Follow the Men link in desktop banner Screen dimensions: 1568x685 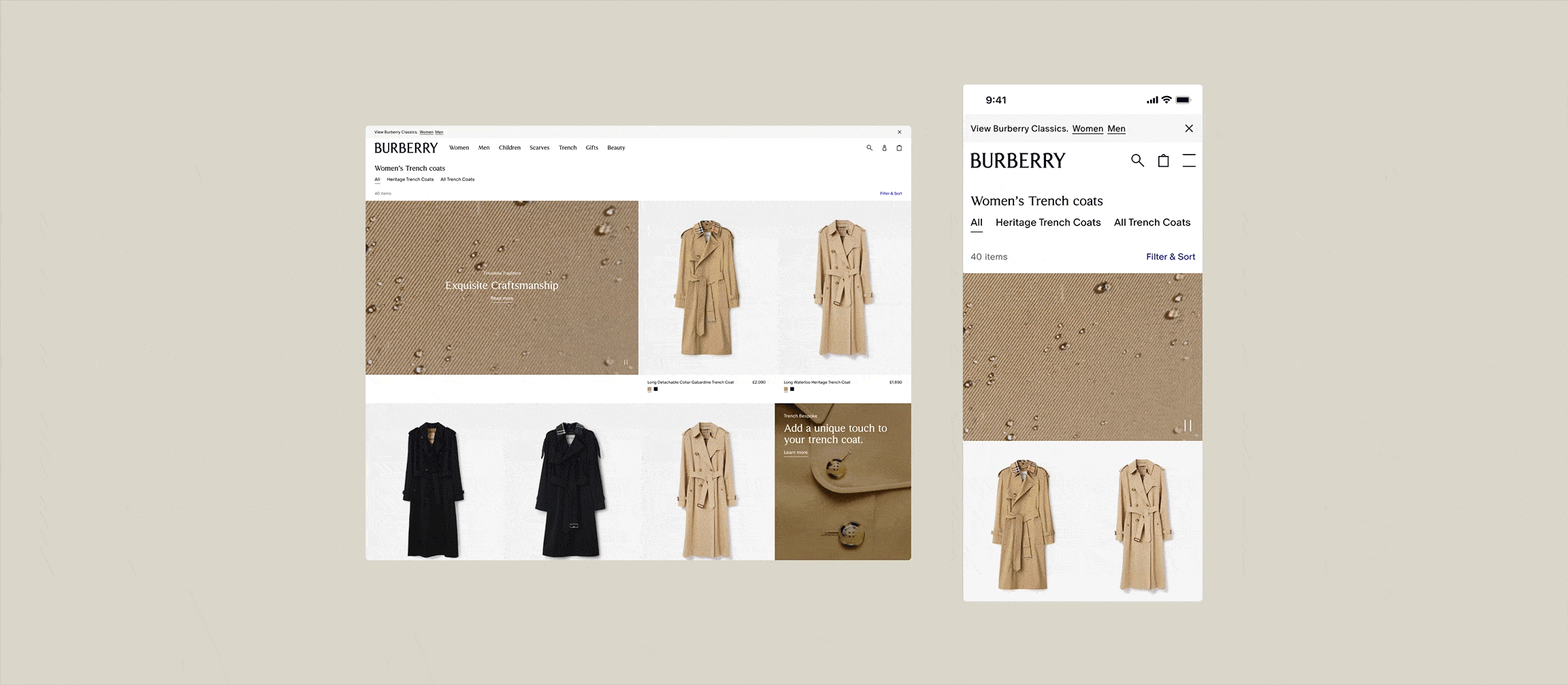point(439,132)
